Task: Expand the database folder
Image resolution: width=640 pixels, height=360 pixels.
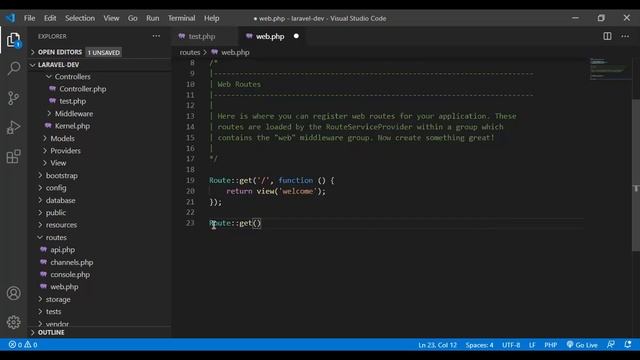Action: (60, 200)
